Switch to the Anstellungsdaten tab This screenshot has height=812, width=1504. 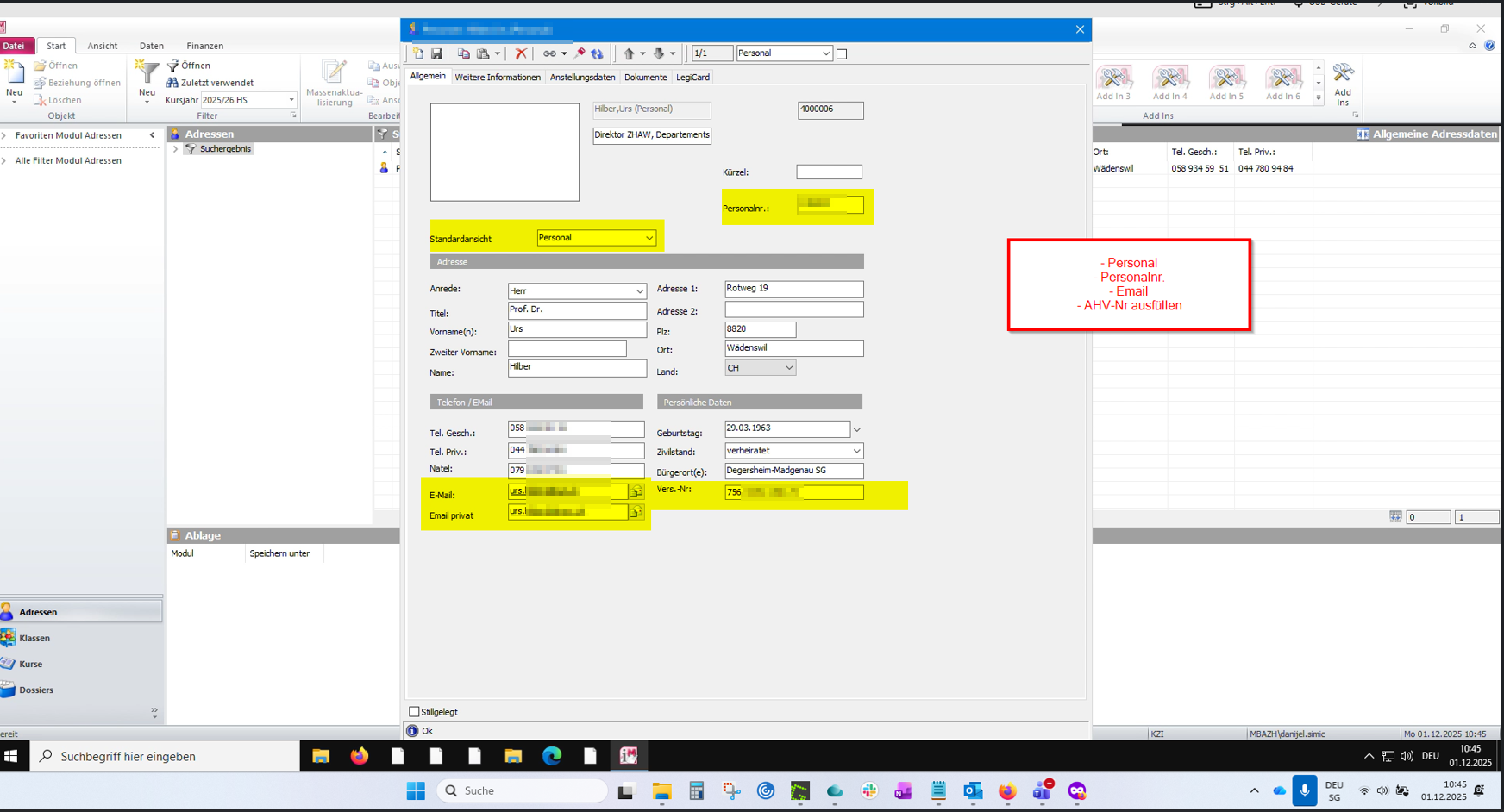pyautogui.click(x=582, y=78)
